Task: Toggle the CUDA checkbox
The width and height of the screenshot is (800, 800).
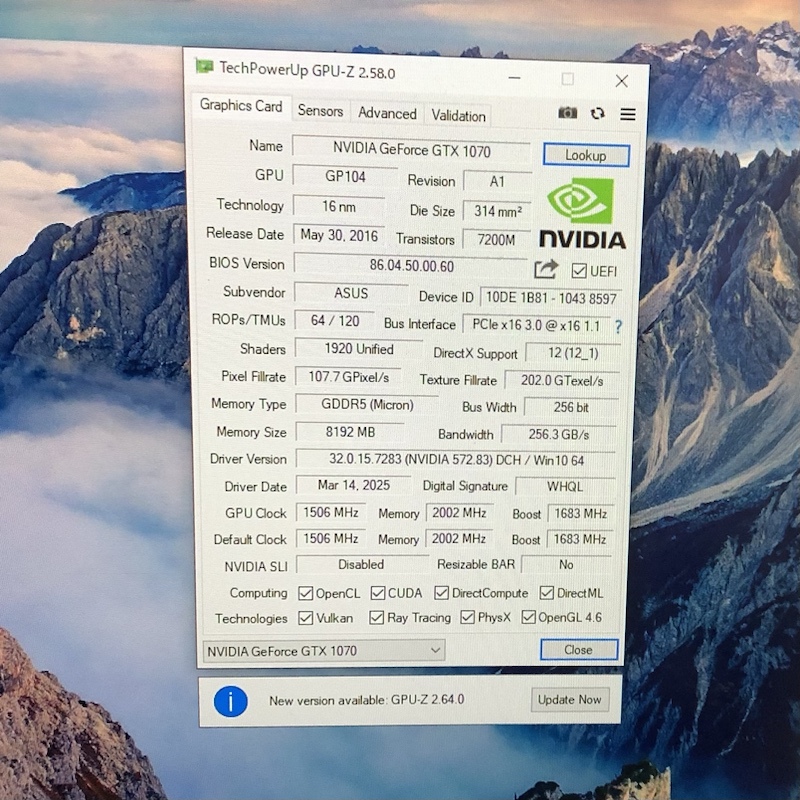Action: point(378,593)
